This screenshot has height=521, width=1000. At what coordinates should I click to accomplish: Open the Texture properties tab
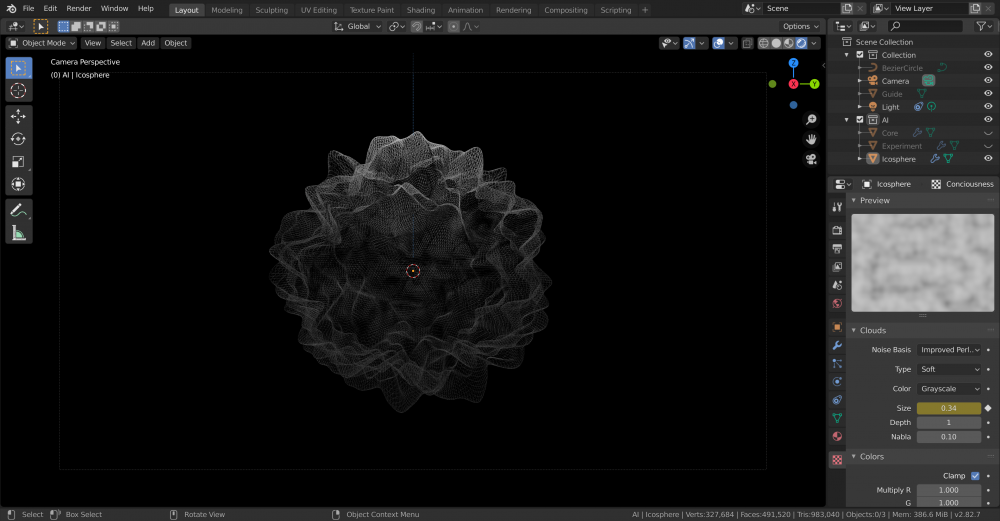click(837, 459)
